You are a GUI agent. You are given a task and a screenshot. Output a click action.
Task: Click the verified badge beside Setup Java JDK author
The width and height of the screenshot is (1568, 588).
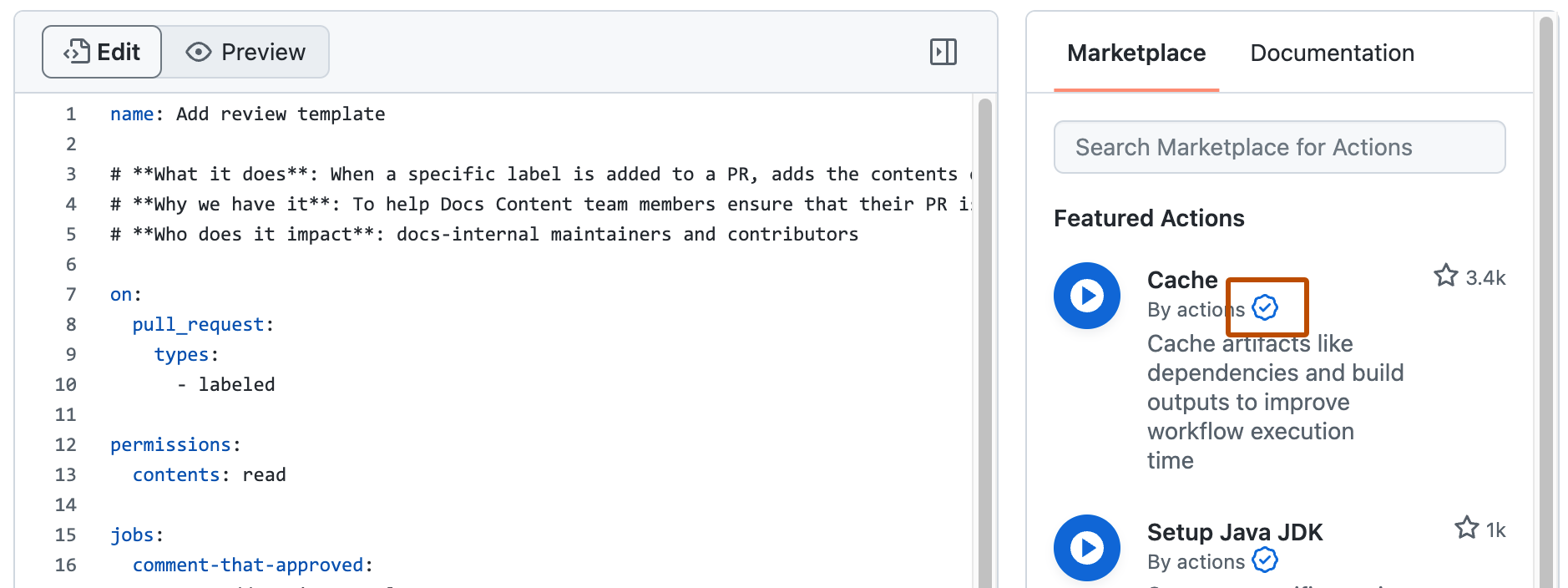click(1263, 562)
